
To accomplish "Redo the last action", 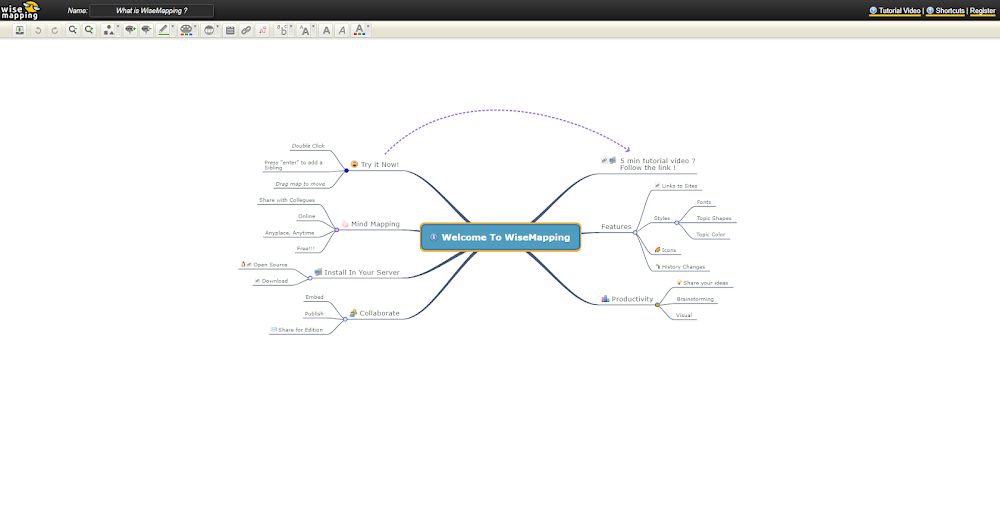I will click(x=54, y=30).
